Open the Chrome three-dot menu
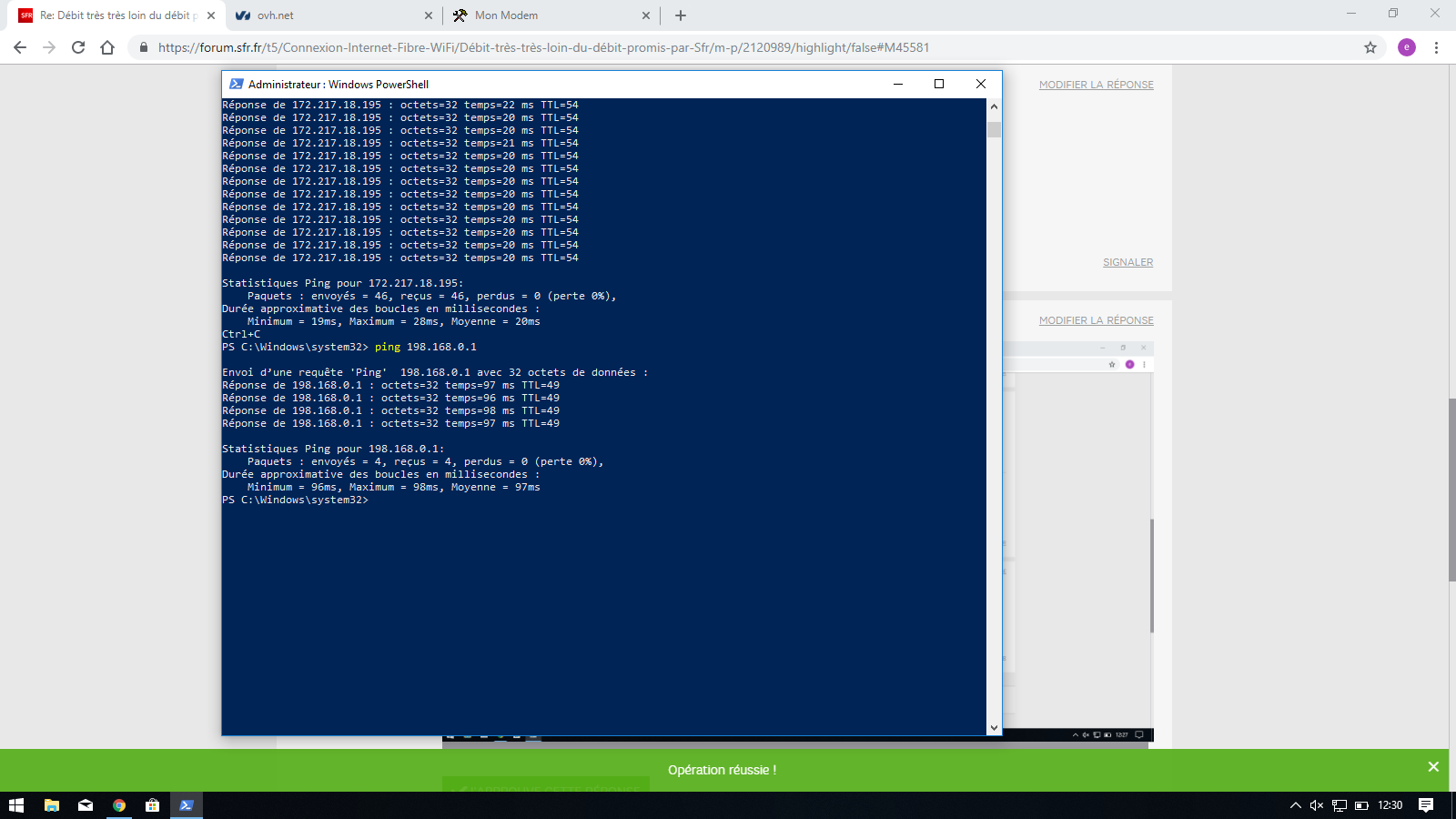 click(x=1436, y=47)
